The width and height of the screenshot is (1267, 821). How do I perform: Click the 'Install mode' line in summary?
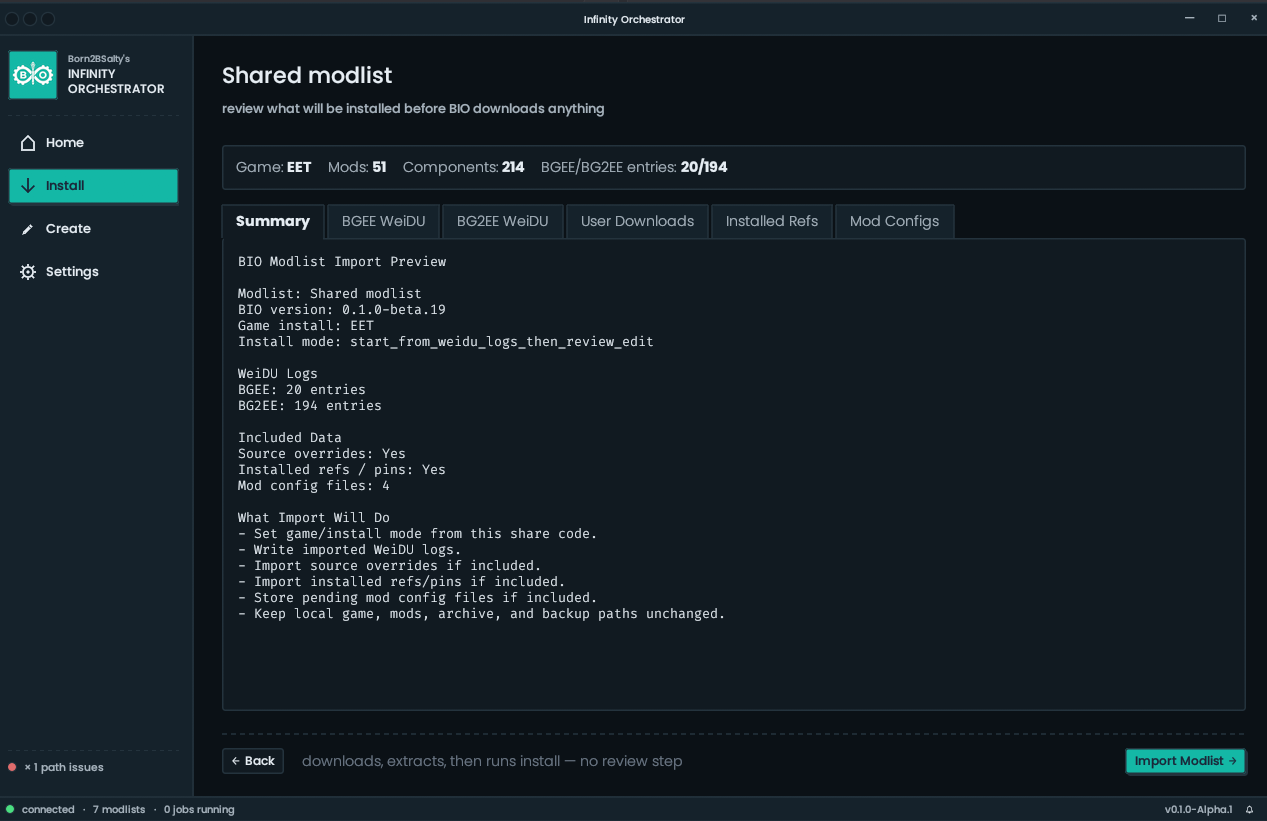[x=446, y=342]
